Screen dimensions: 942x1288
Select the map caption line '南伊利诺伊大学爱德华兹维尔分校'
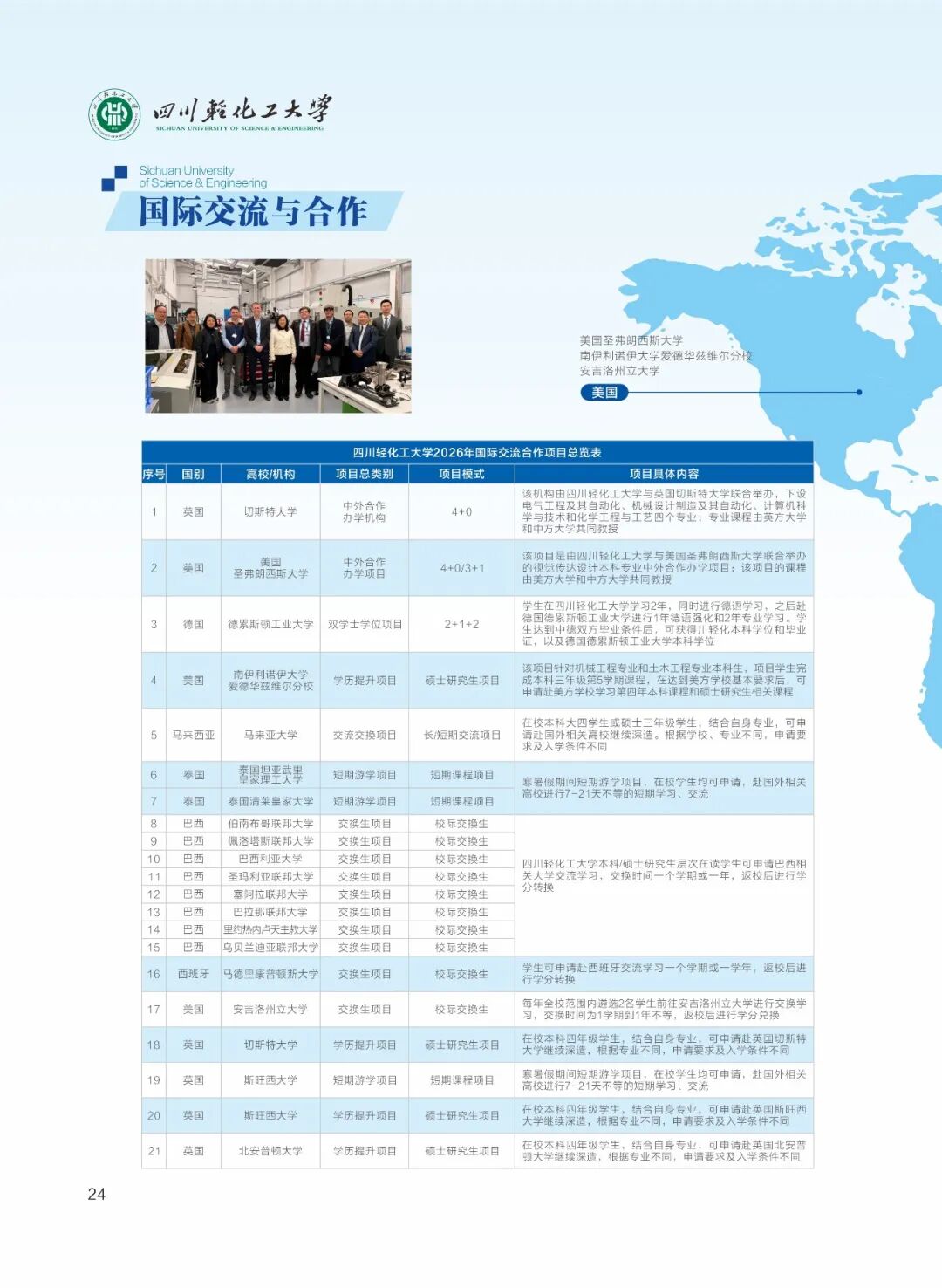click(x=666, y=356)
